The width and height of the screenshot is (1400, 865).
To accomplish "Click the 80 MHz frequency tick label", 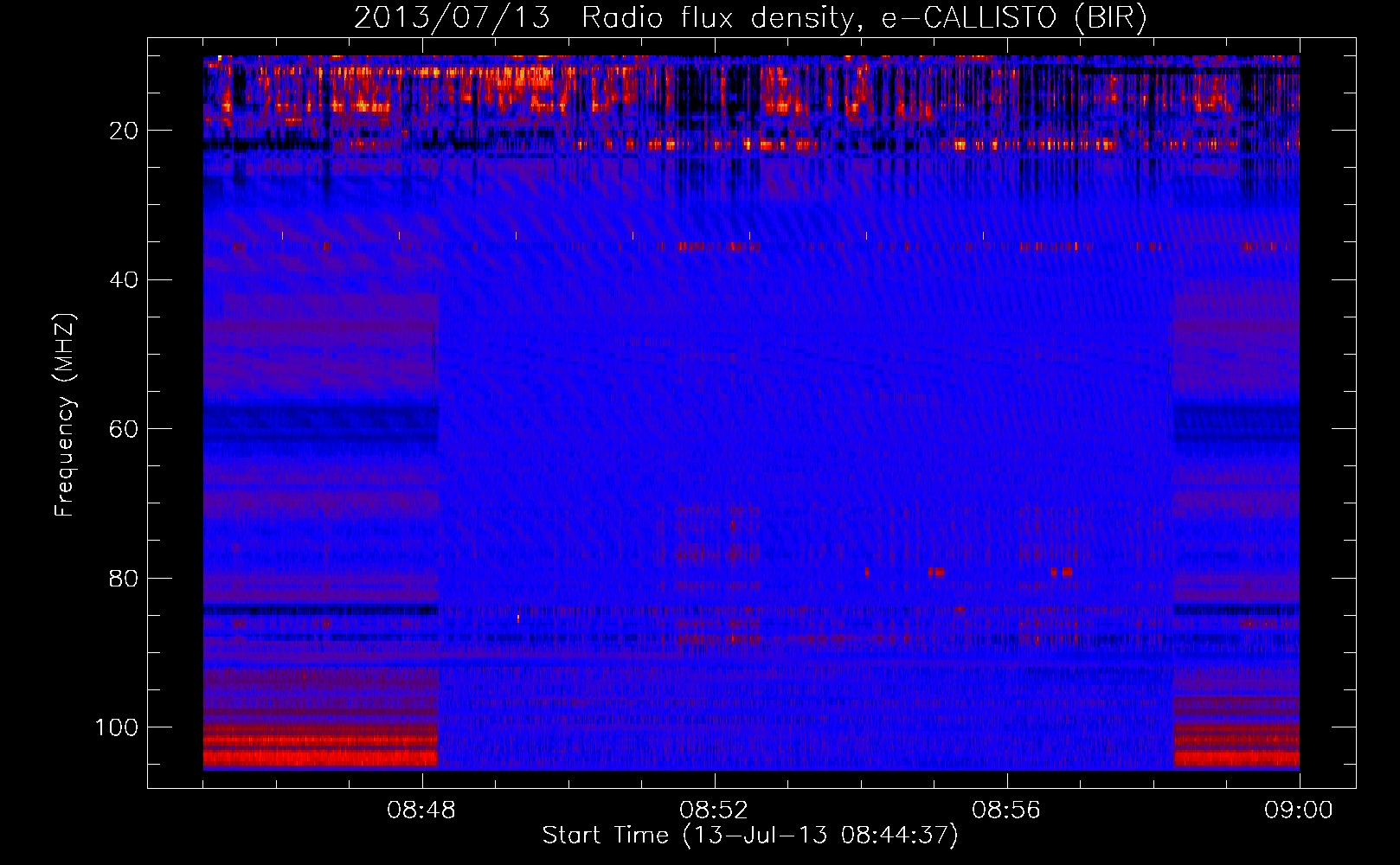I will pyautogui.click(x=124, y=578).
